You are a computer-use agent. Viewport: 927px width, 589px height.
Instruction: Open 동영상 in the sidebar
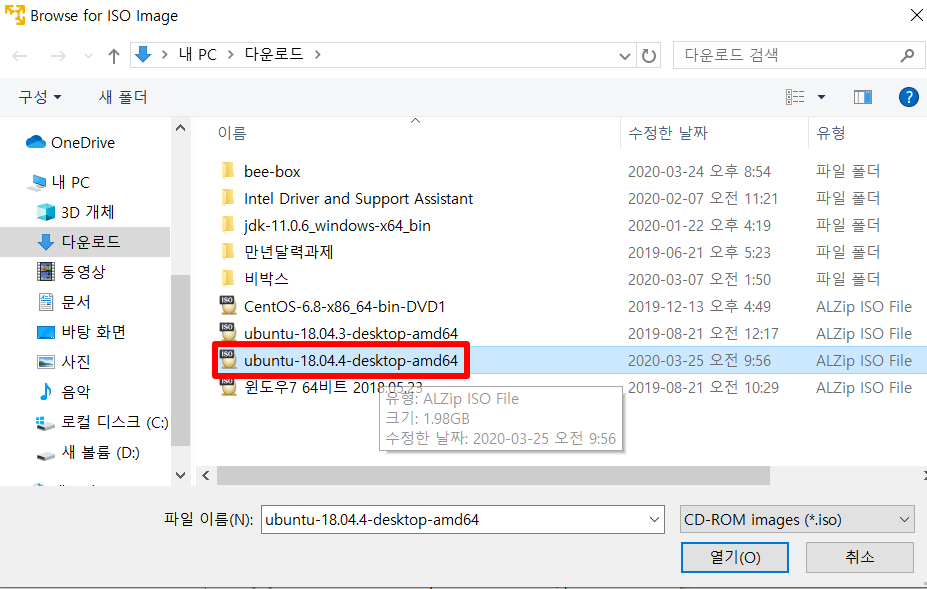pos(72,271)
